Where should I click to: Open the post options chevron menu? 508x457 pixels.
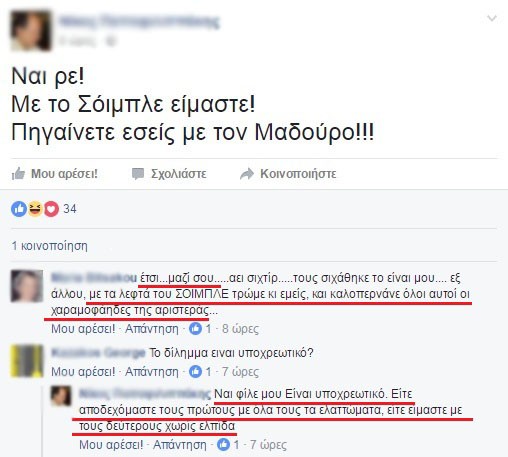(492, 18)
